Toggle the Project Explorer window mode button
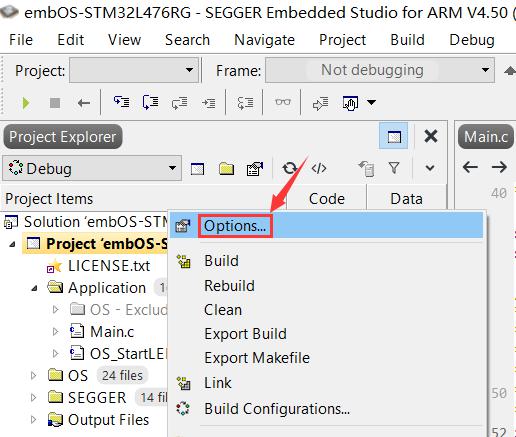516x437 pixels. click(394, 136)
